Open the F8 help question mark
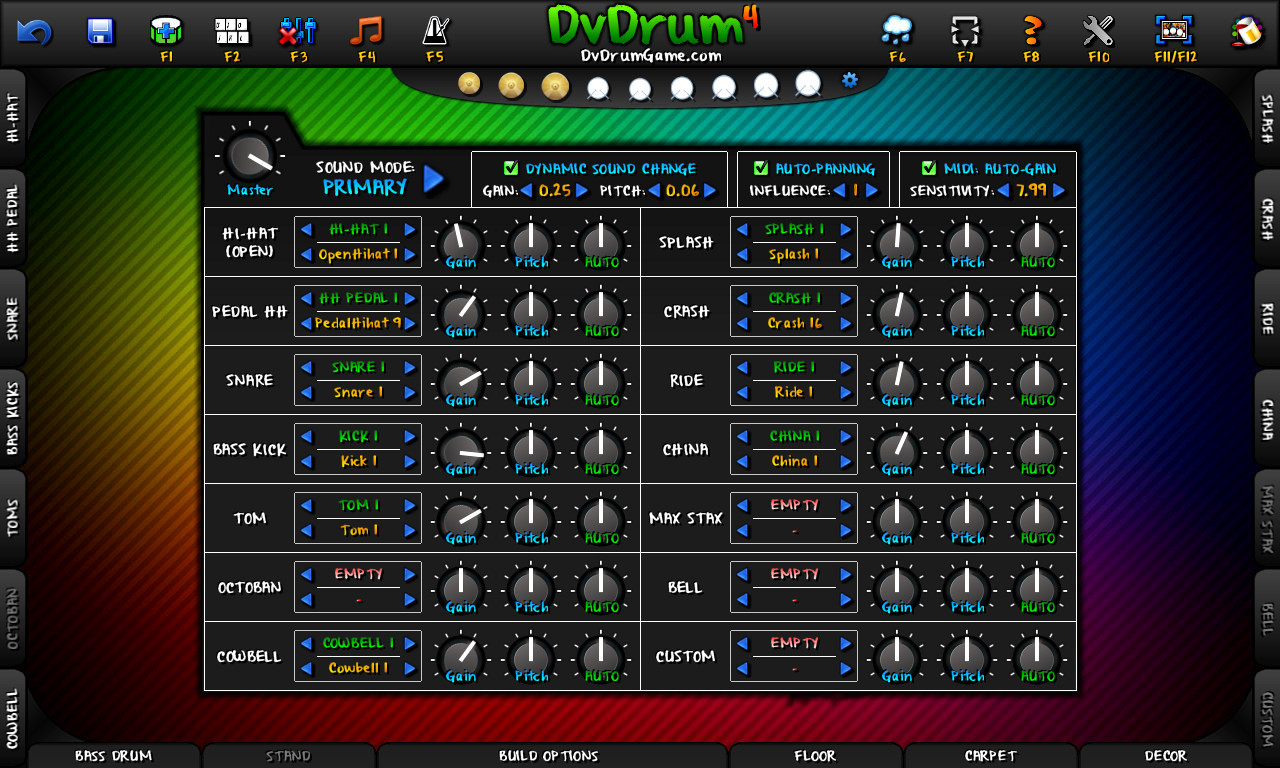 (x=1032, y=31)
